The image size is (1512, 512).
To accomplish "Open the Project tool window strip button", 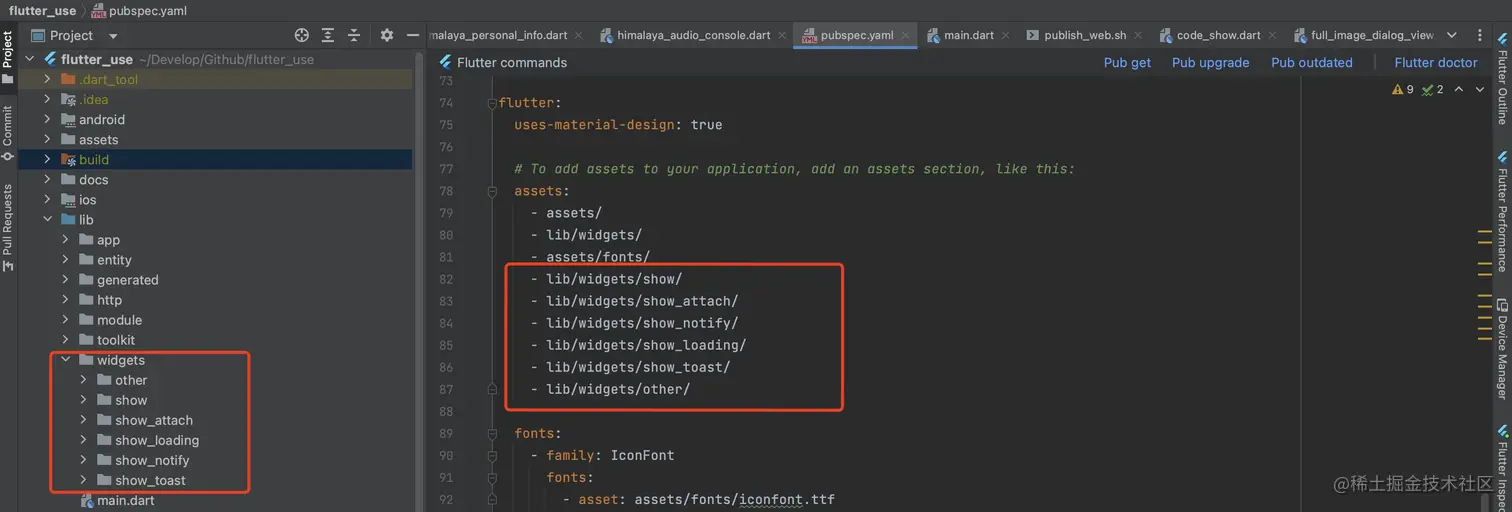I will [x=8, y=57].
